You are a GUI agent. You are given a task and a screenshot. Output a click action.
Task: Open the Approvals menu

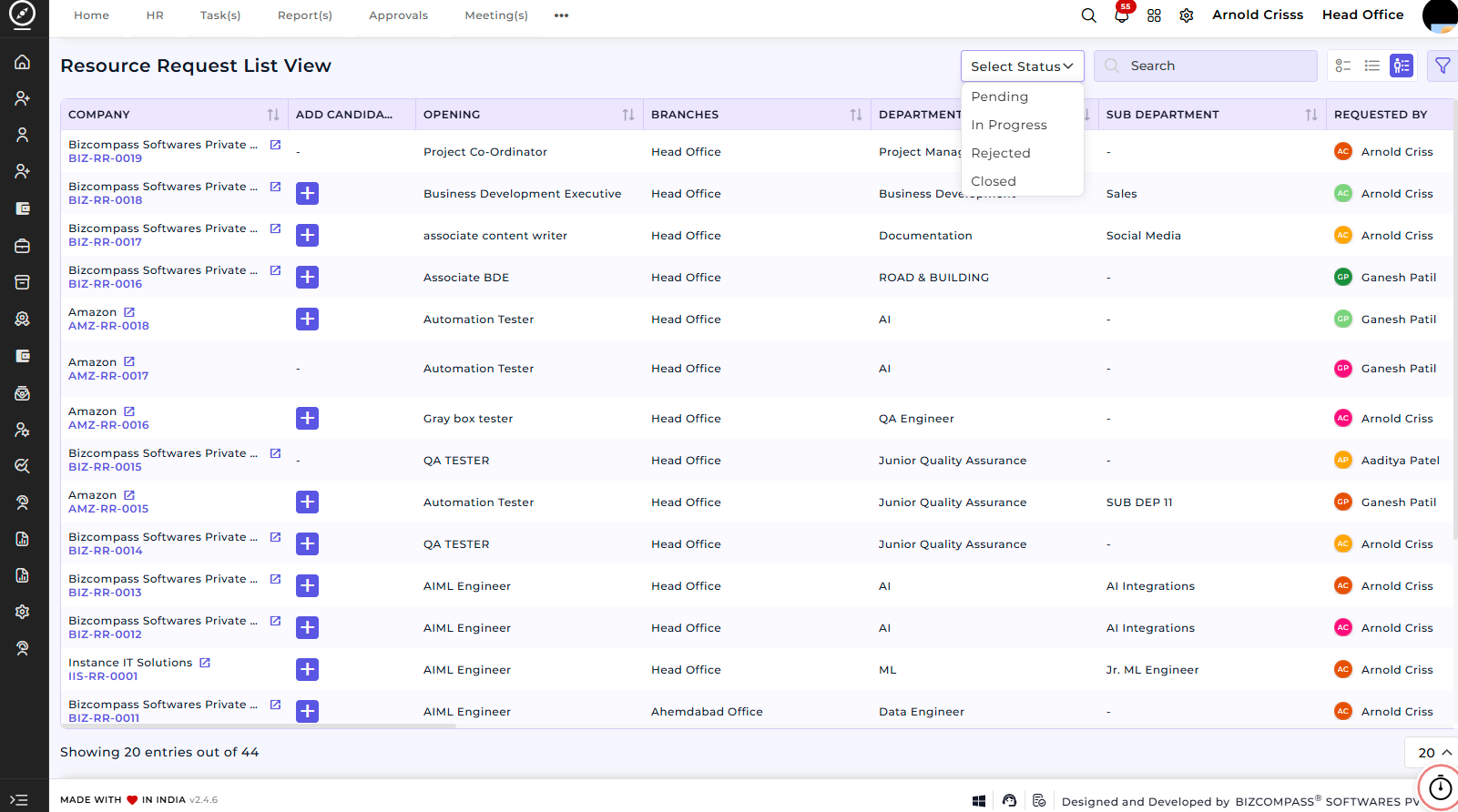[398, 15]
